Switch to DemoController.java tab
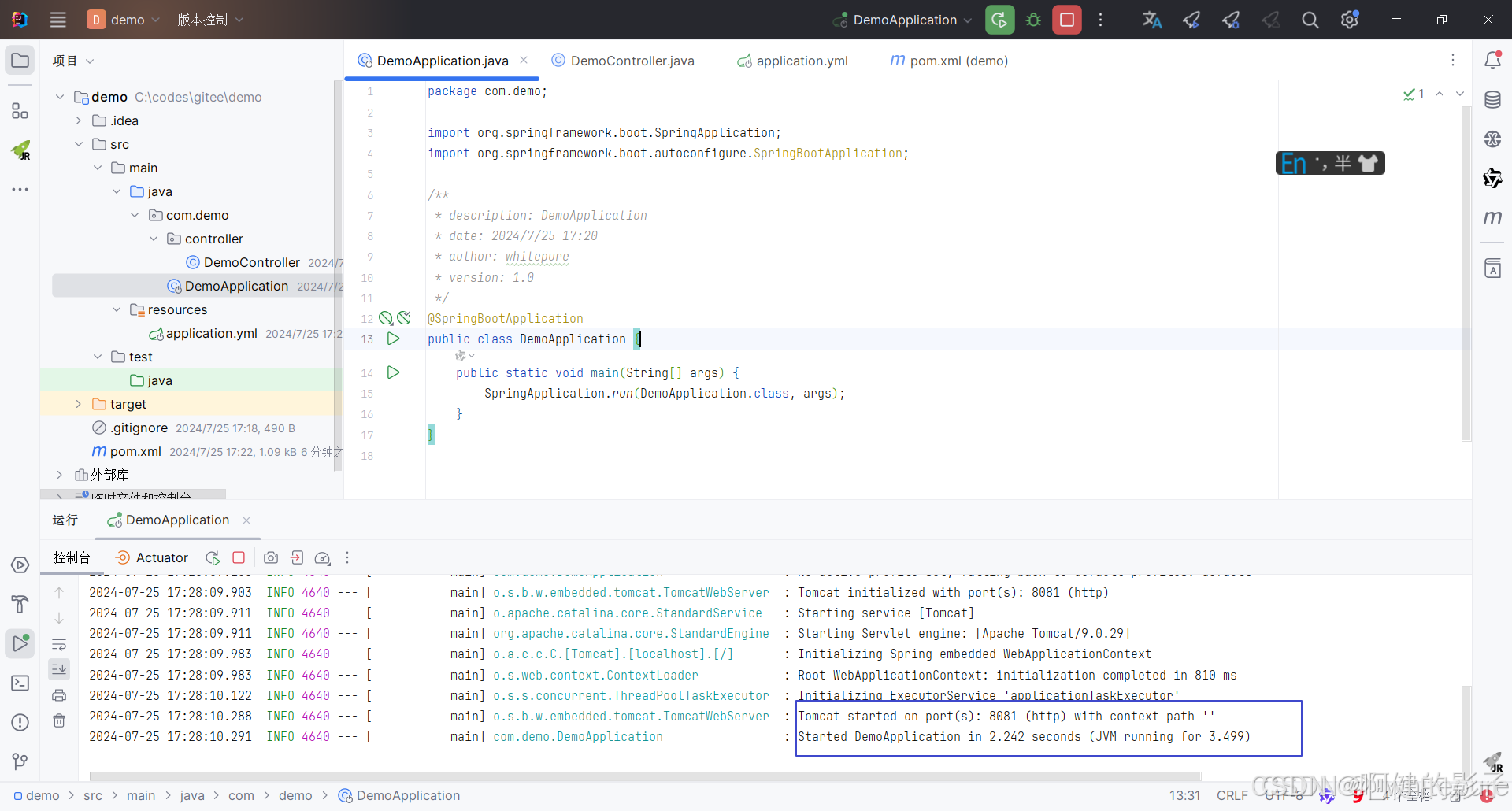 pos(623,61)
